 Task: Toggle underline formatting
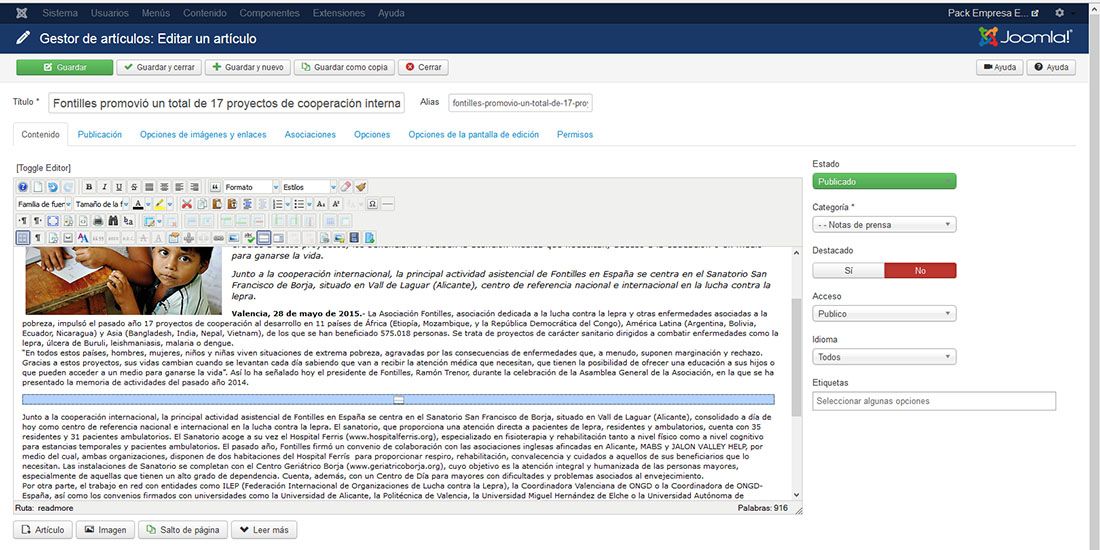119,187
